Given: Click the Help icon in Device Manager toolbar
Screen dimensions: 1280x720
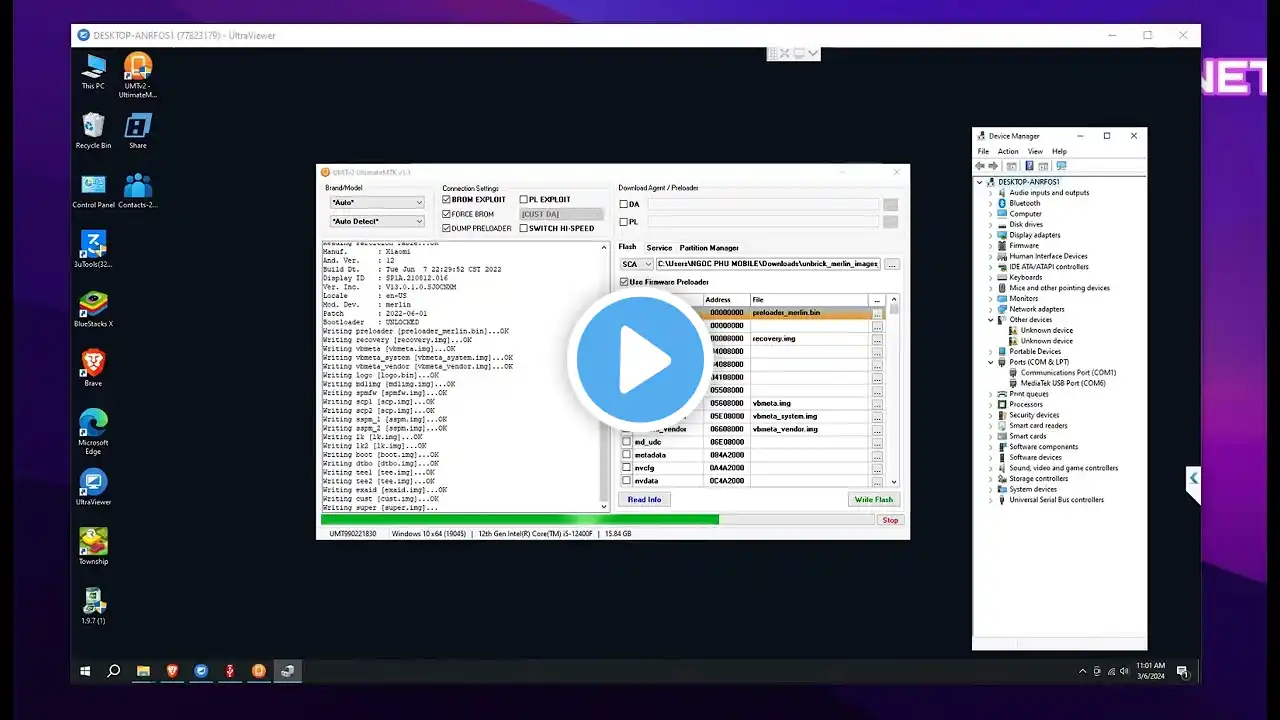Looking at the screenshot, I should (x=1029, y=166).
